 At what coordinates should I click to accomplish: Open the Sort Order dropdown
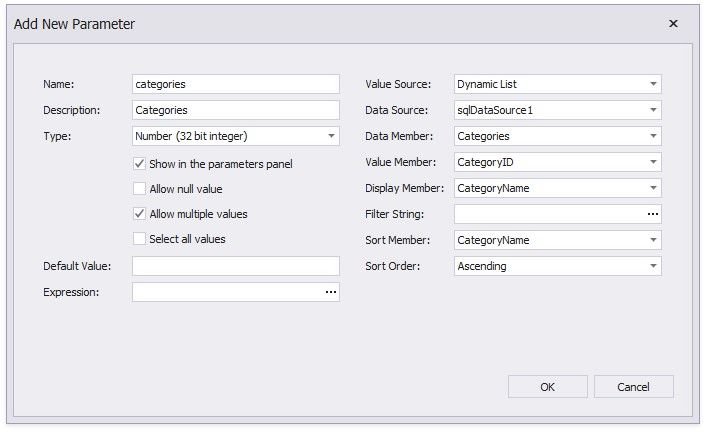click(652, 266)
